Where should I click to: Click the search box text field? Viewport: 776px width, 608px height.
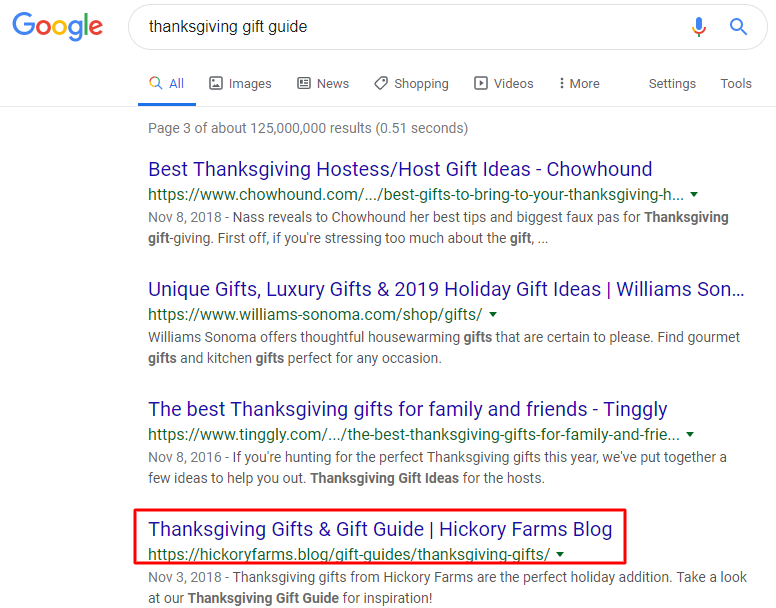[400, 27]
